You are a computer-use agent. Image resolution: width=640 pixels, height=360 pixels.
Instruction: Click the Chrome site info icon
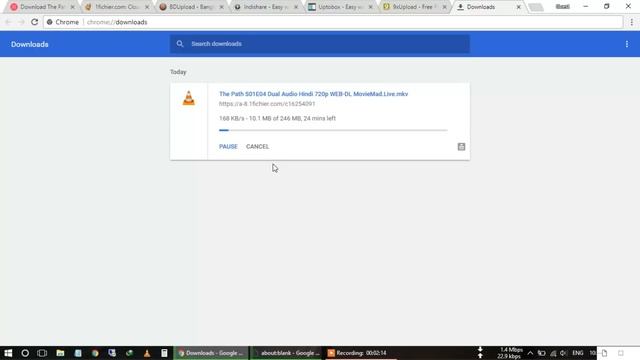point(49,22)
